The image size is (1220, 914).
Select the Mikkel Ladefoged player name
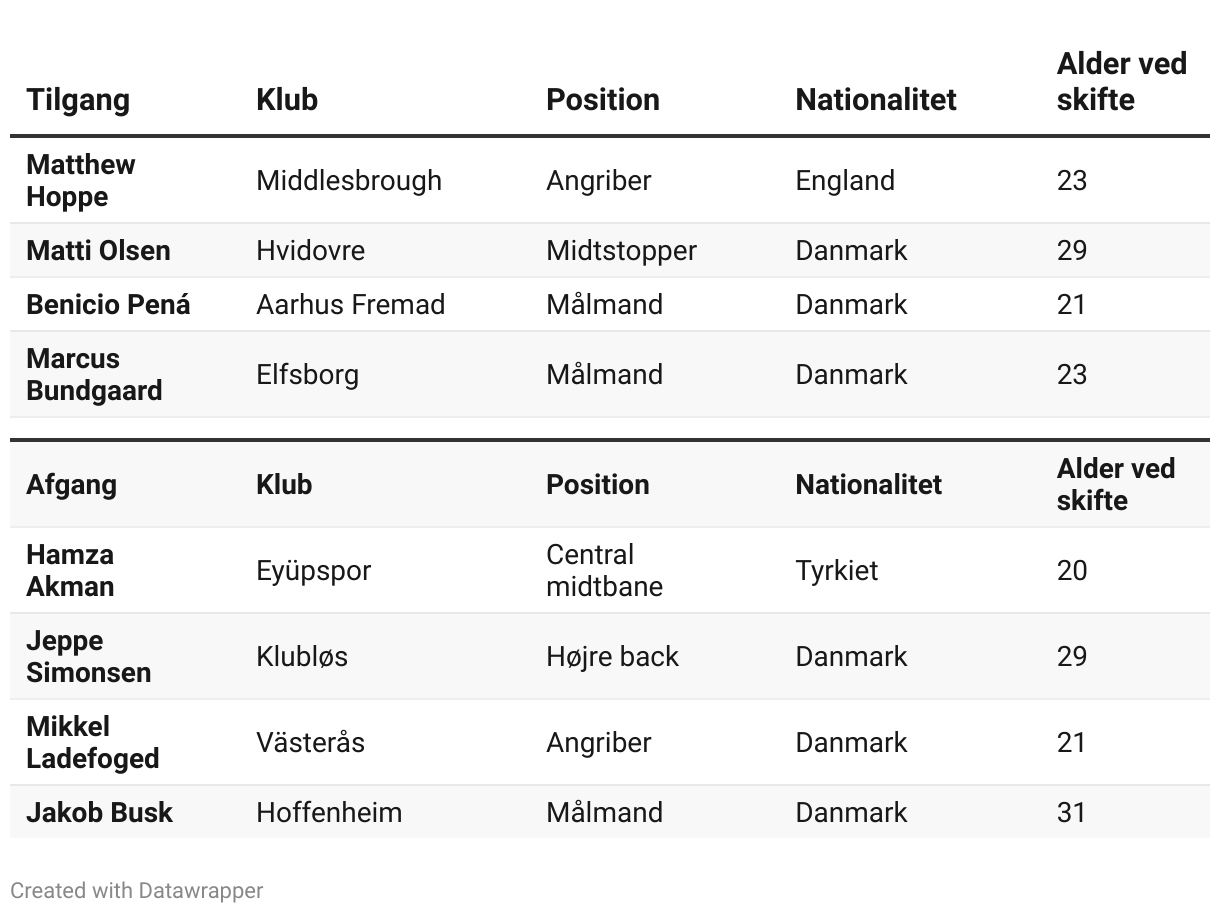(93, 742)
